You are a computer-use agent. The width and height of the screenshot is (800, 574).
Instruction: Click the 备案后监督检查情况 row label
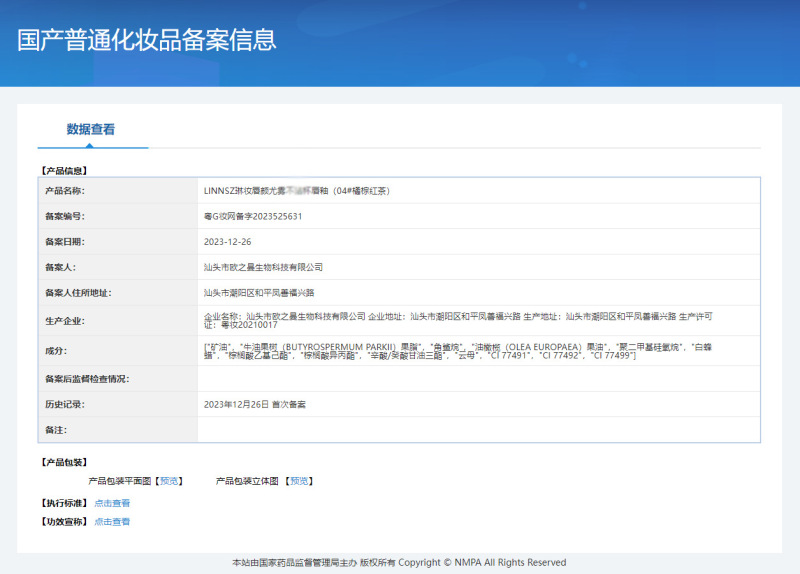click(x=87, y=379)
